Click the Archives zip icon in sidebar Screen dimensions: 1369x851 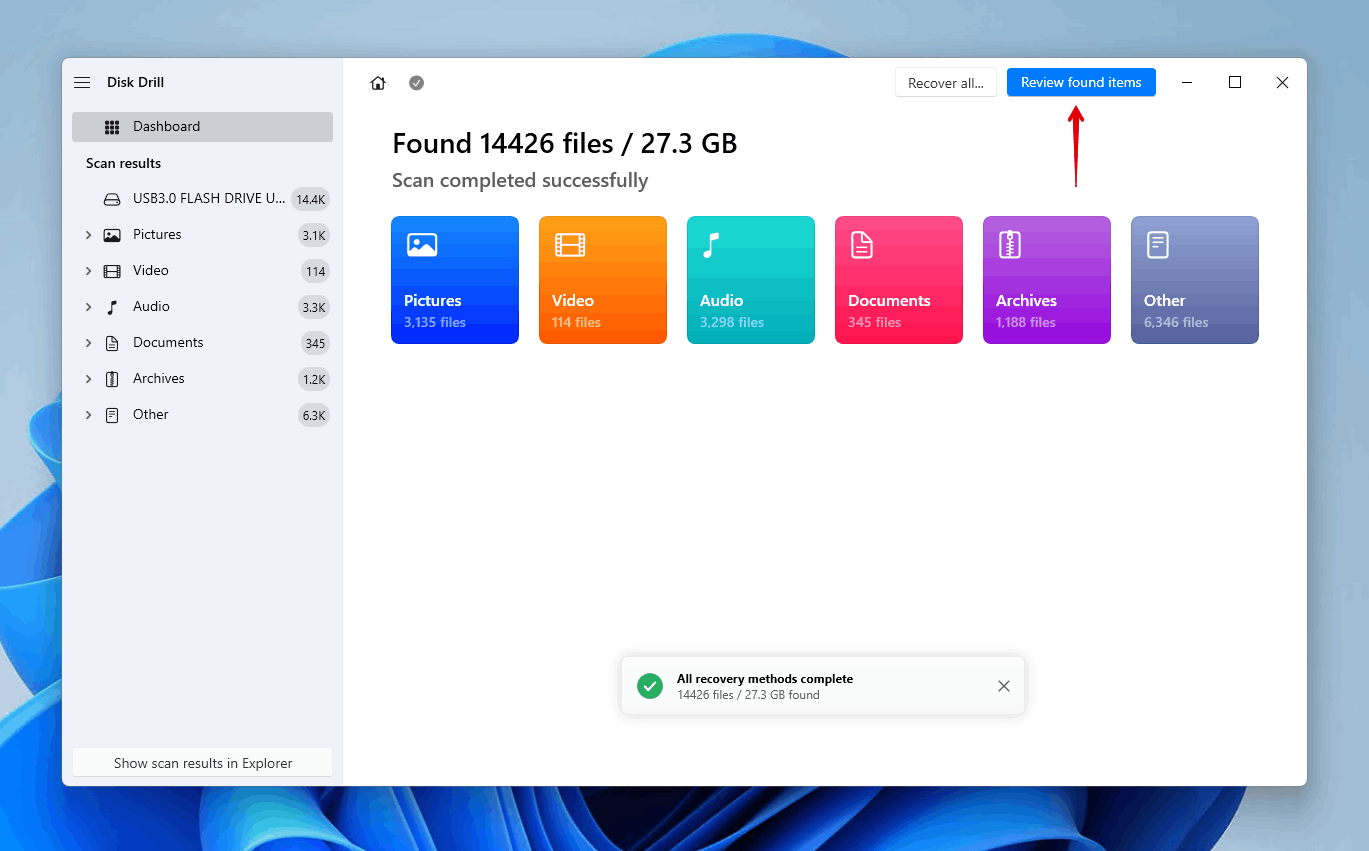click(112, 379)
